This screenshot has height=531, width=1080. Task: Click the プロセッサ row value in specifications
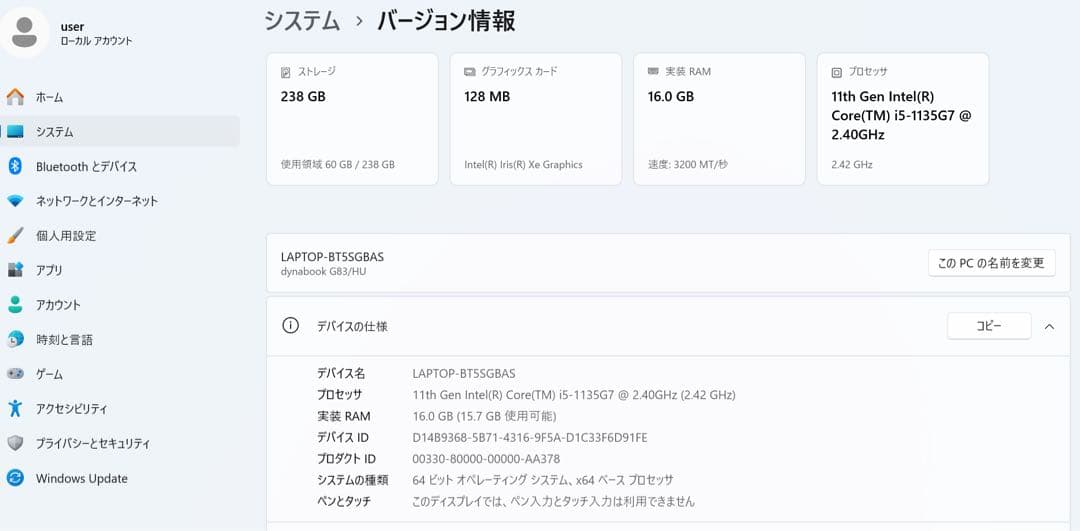[x=574, y=395]
